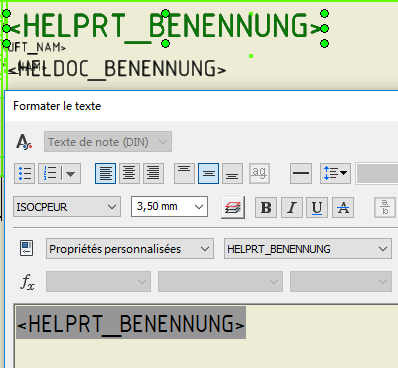Open the first disabled parameter dropdown
This screenshot has height=368, width=398.
pos(98,282)
